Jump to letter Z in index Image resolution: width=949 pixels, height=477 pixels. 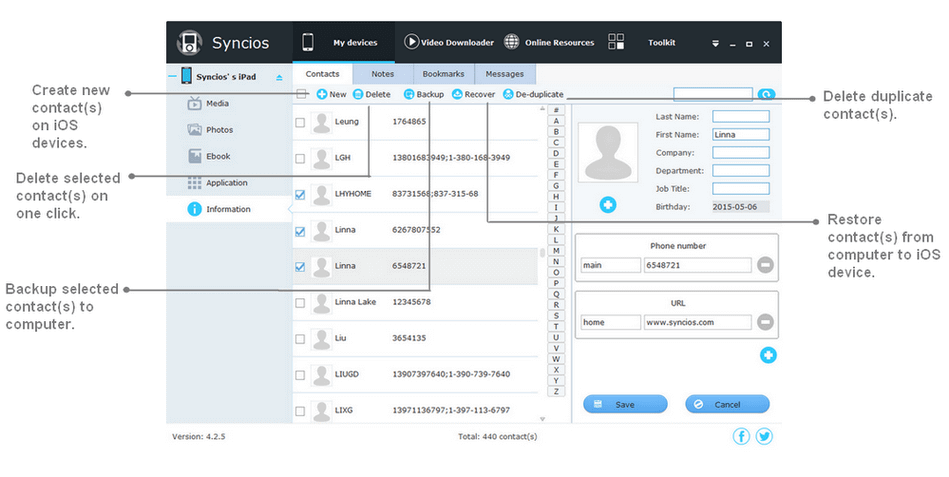coord(556,391)
